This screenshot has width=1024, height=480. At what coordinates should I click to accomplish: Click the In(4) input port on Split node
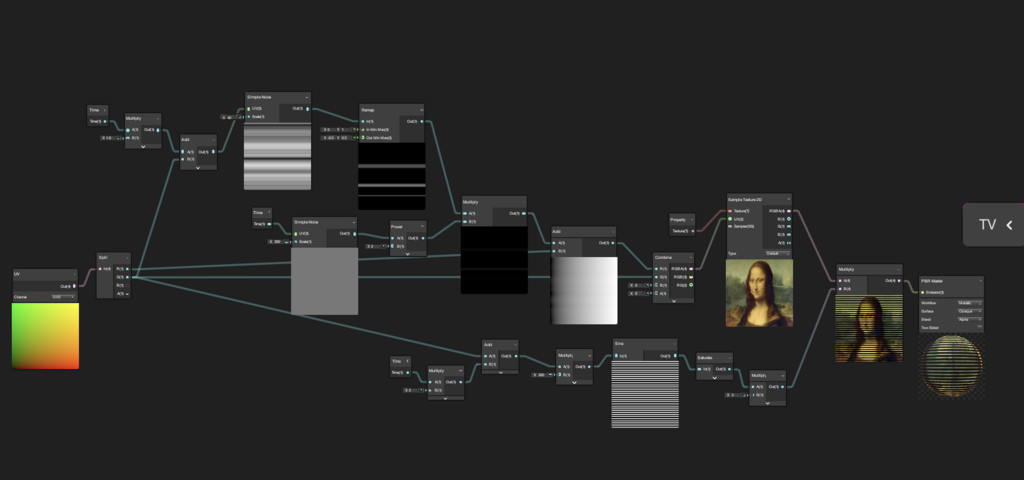click(101, 269)
